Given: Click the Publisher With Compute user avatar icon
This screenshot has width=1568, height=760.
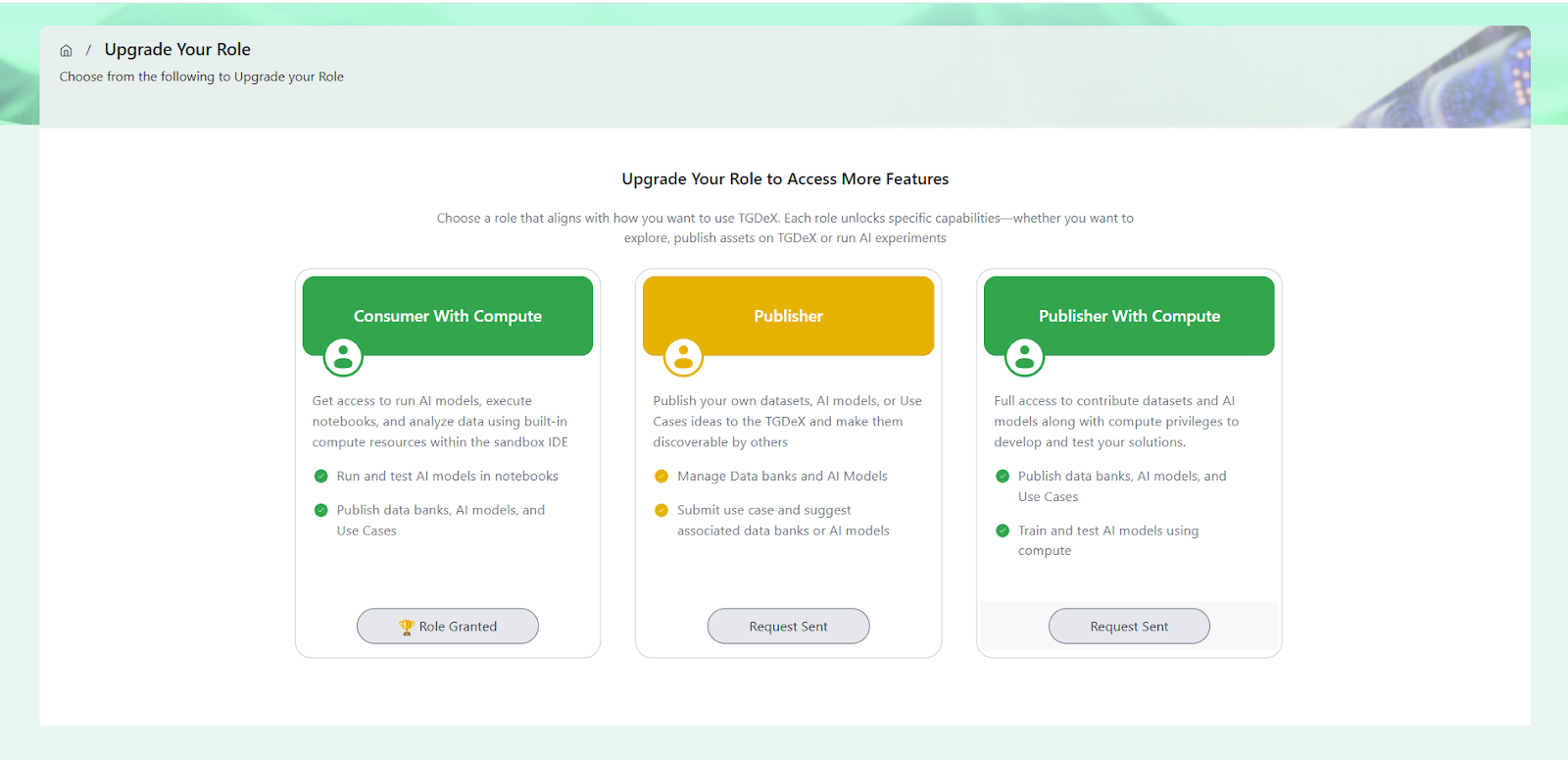Looking at the screenshot, I should click(x=1024, y=358).
